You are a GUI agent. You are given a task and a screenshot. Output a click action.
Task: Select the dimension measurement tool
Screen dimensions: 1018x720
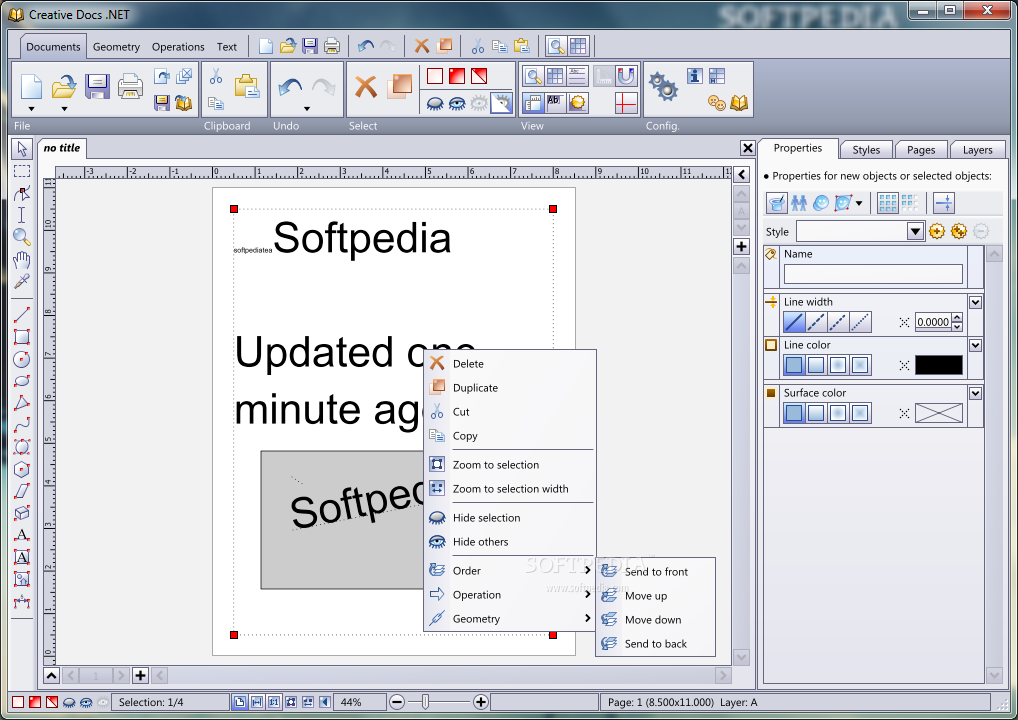(x=22, y=602)
